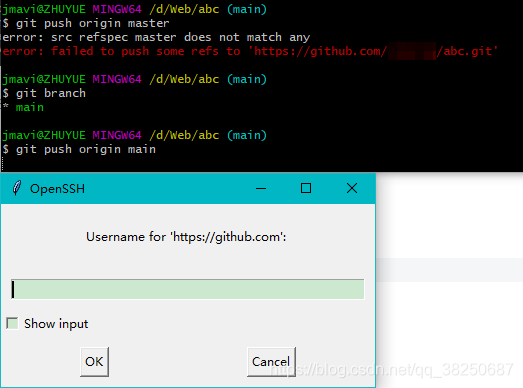Viewport: 523px width, 388px height.
Task: Click the Cancel button in the OpenSSH dialog
Action: pyautogui.click(x=271, y=362)
